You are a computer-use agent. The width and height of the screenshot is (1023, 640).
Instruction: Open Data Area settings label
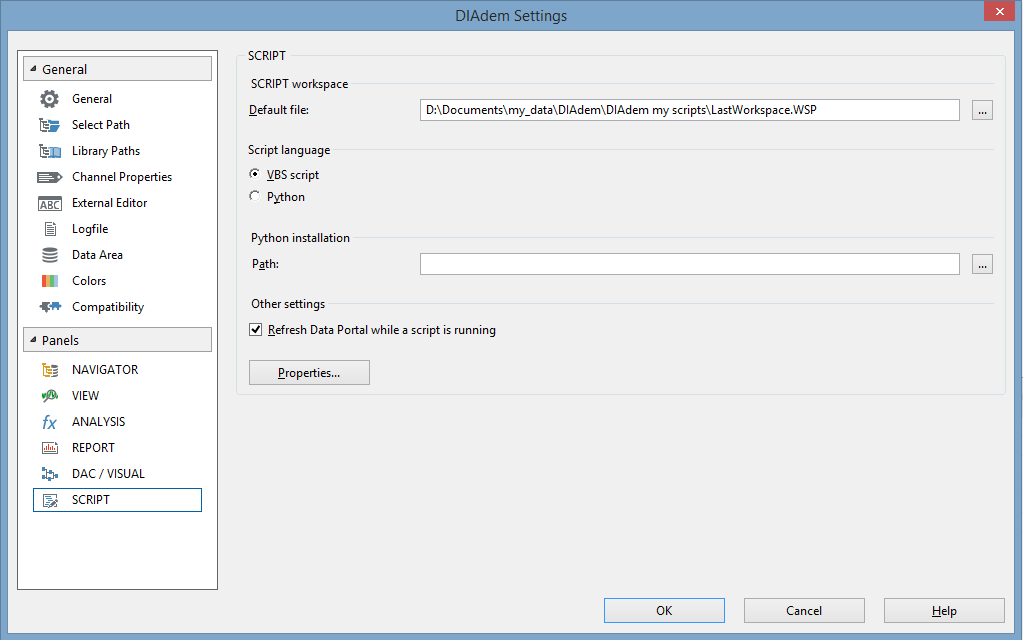pos(97,255)
